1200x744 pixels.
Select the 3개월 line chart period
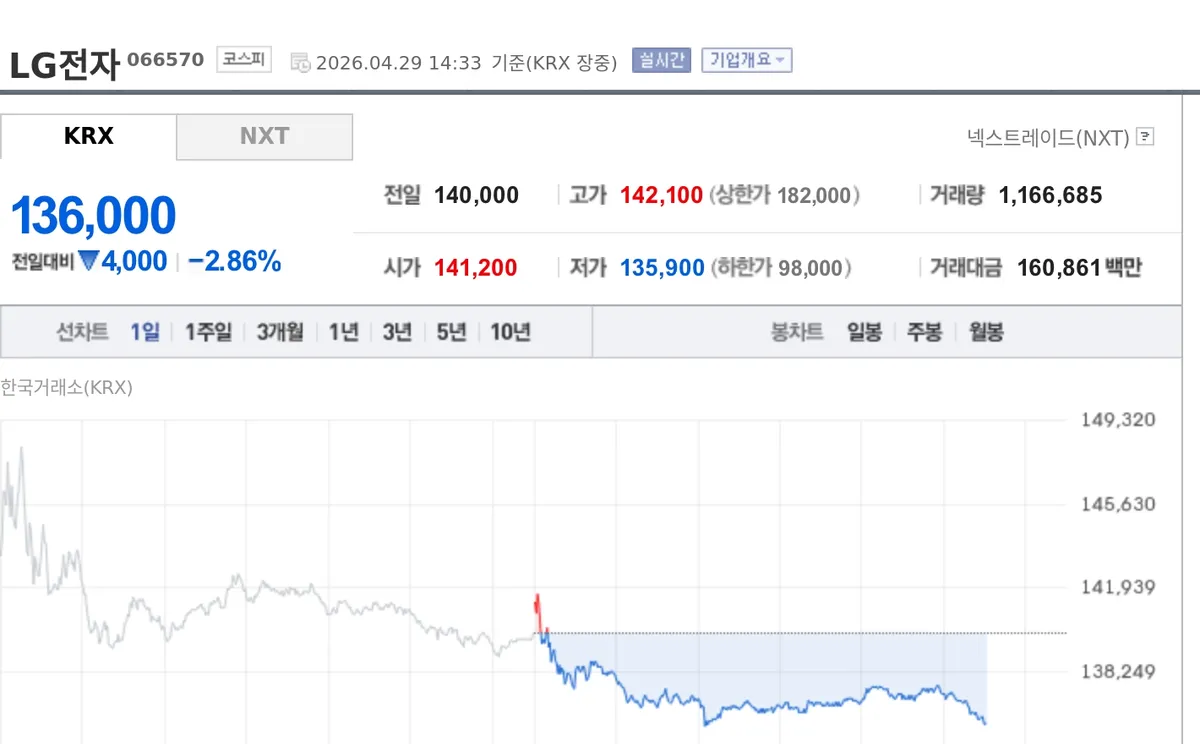(x=280, y=333)
